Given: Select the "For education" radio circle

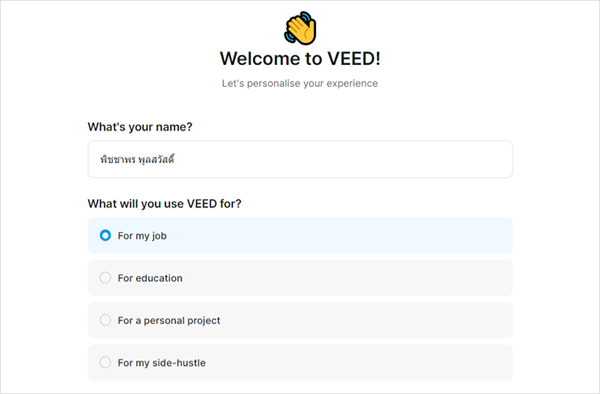Looking at the screenshot, I should (105, 278).
